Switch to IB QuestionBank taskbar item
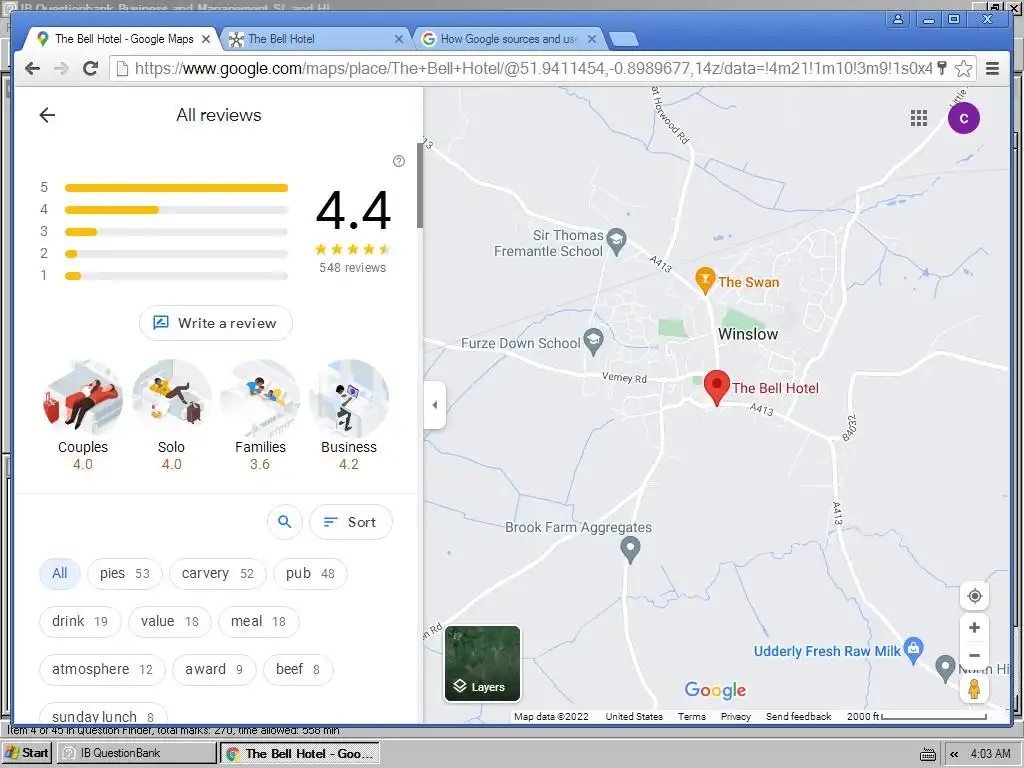The width and height of the screenshot is (1024, 768). (136, 753)
